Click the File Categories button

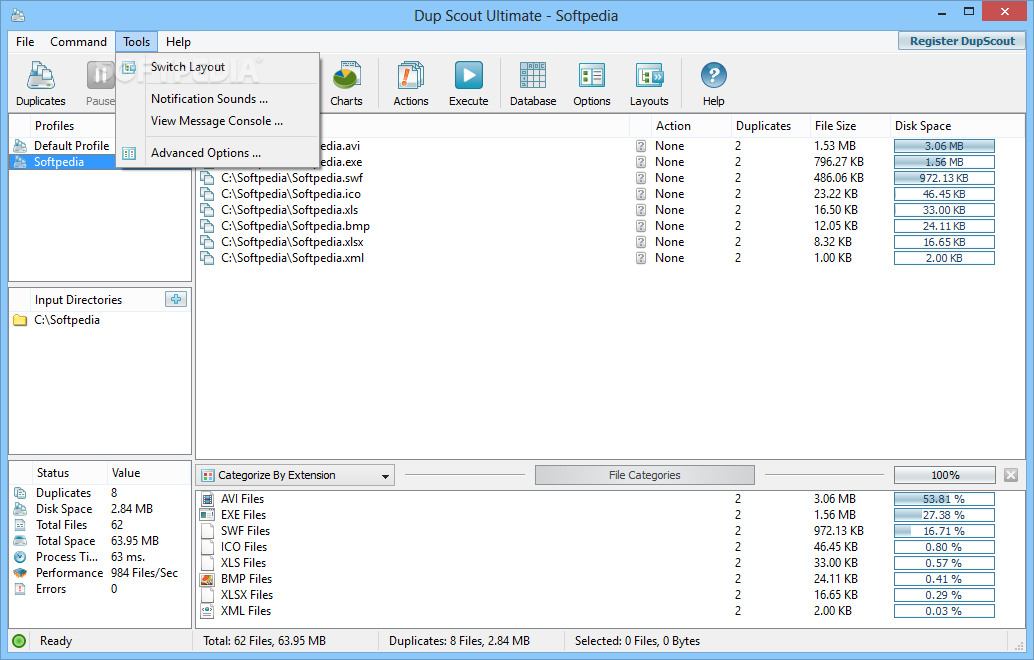[644, 475]
